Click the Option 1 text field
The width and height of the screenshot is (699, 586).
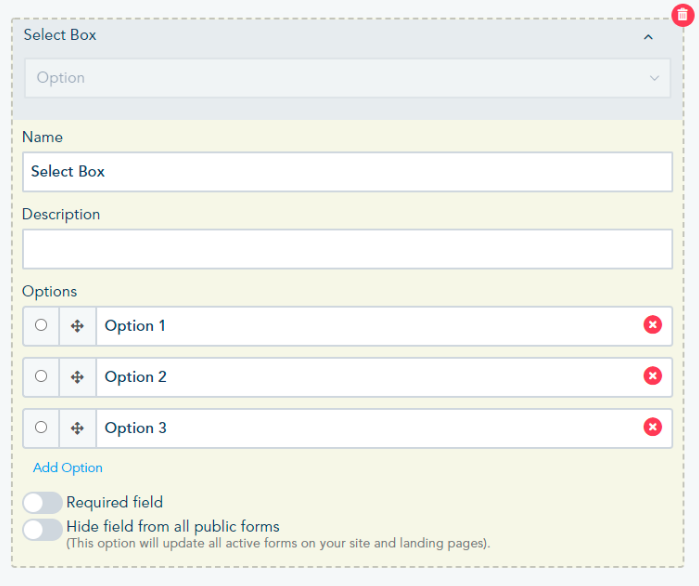coord(365,326)
